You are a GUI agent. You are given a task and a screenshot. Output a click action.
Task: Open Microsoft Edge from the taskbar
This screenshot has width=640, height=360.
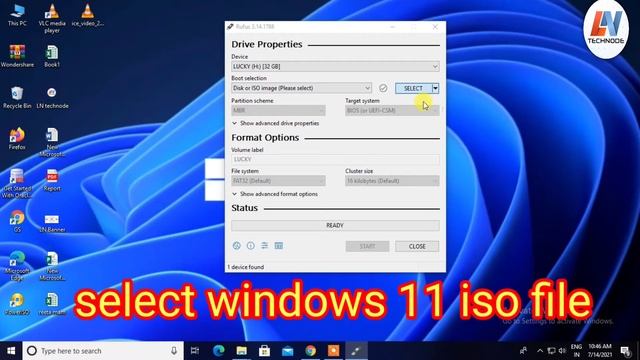219,351
